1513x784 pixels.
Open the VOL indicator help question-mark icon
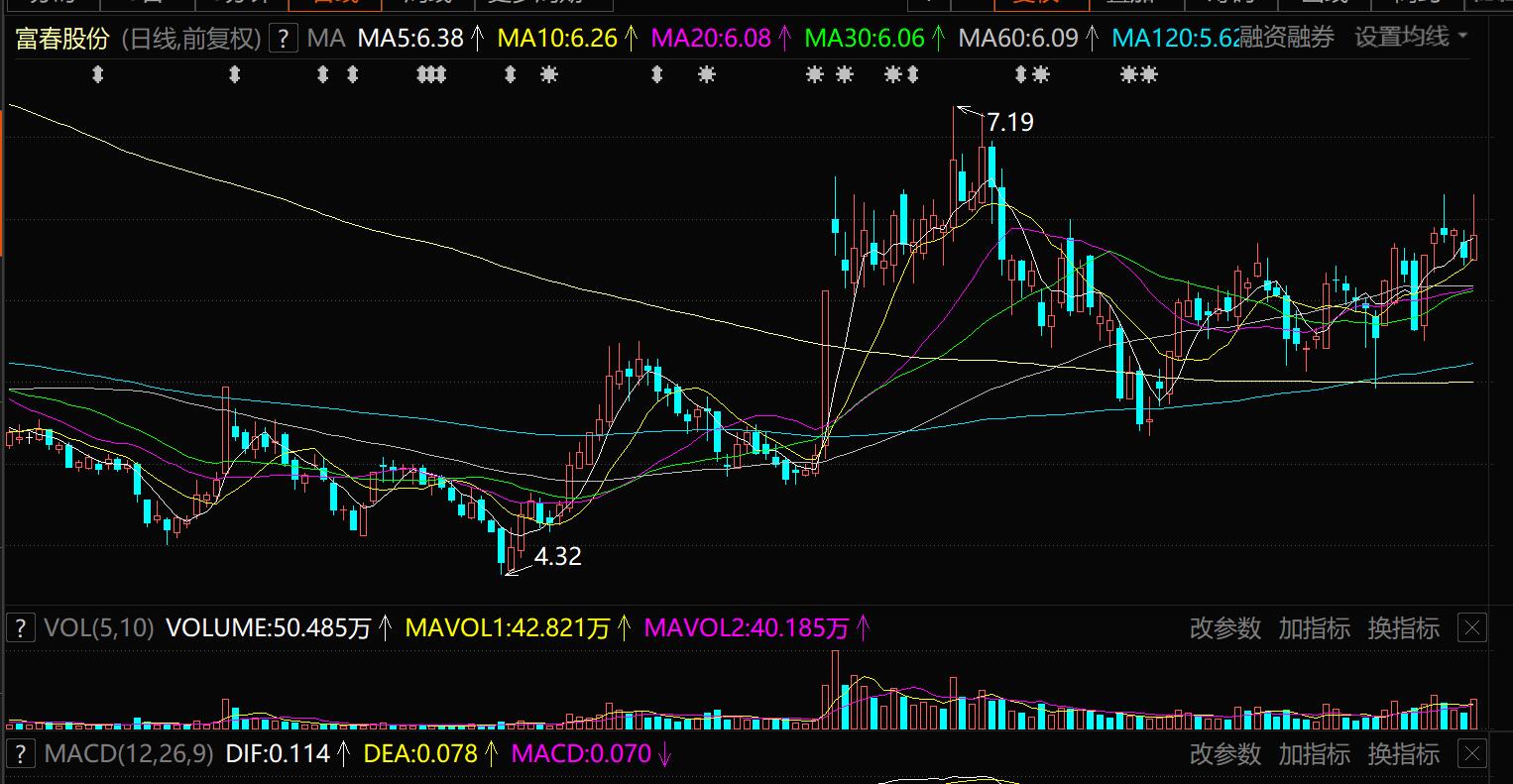coord(20,627)
